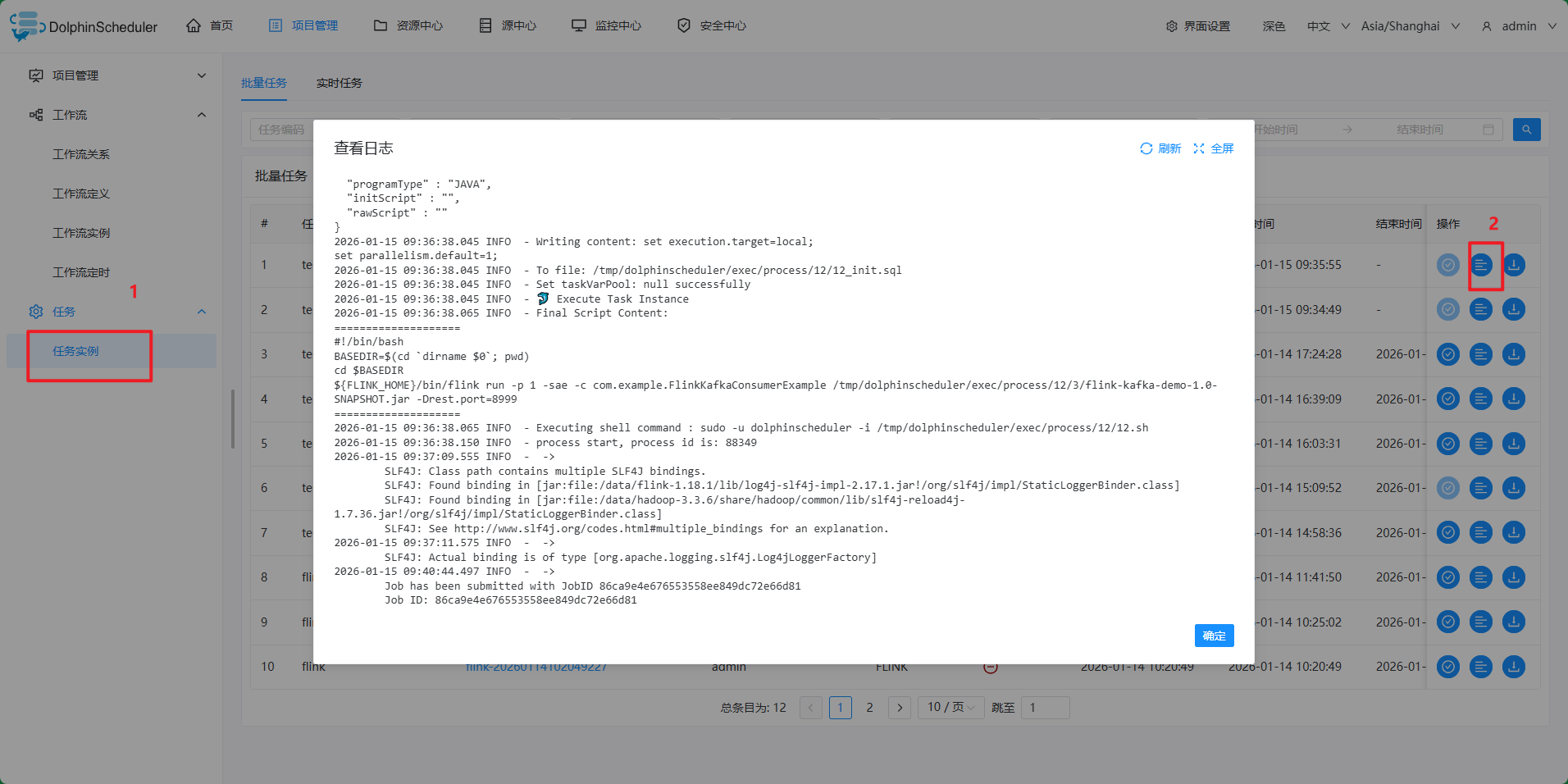
Task: Switch the interface to 深色 dark theme
Action: (x=1273, y=25)
